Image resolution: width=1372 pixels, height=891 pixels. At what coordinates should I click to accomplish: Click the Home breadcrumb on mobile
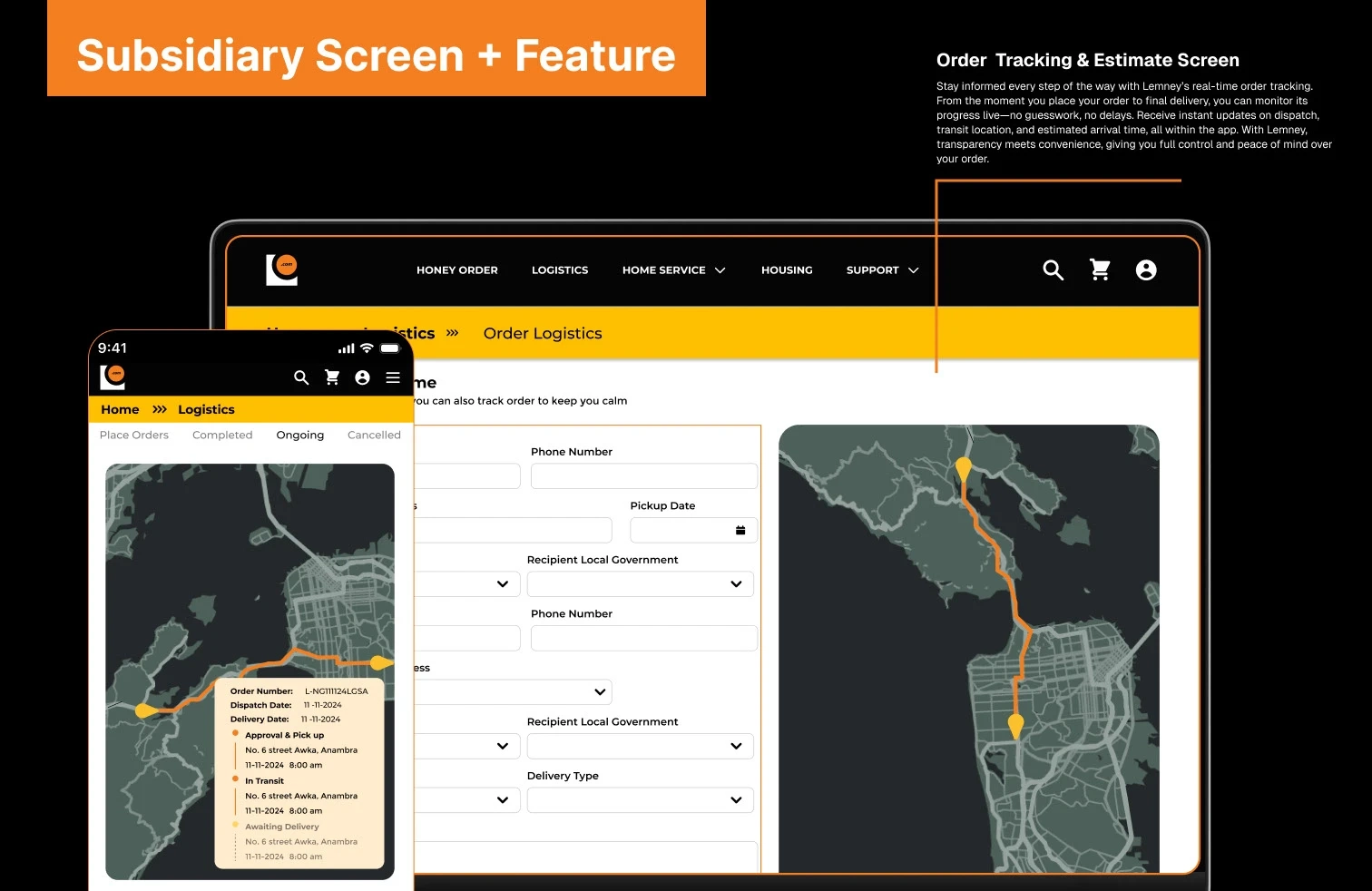pyautogui.click(x=120, y=409)
